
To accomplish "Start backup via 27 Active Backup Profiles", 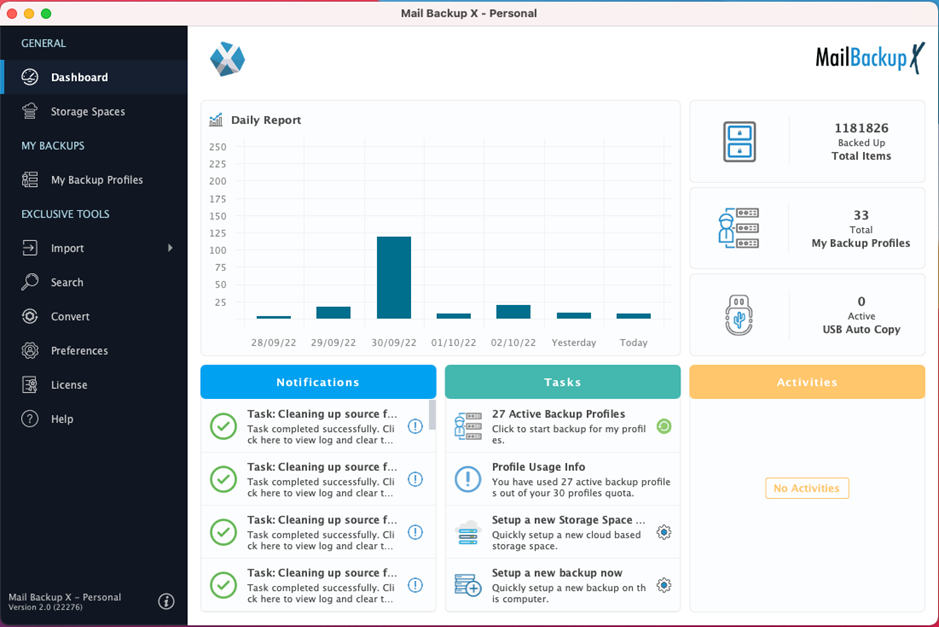I will (562, 426).
